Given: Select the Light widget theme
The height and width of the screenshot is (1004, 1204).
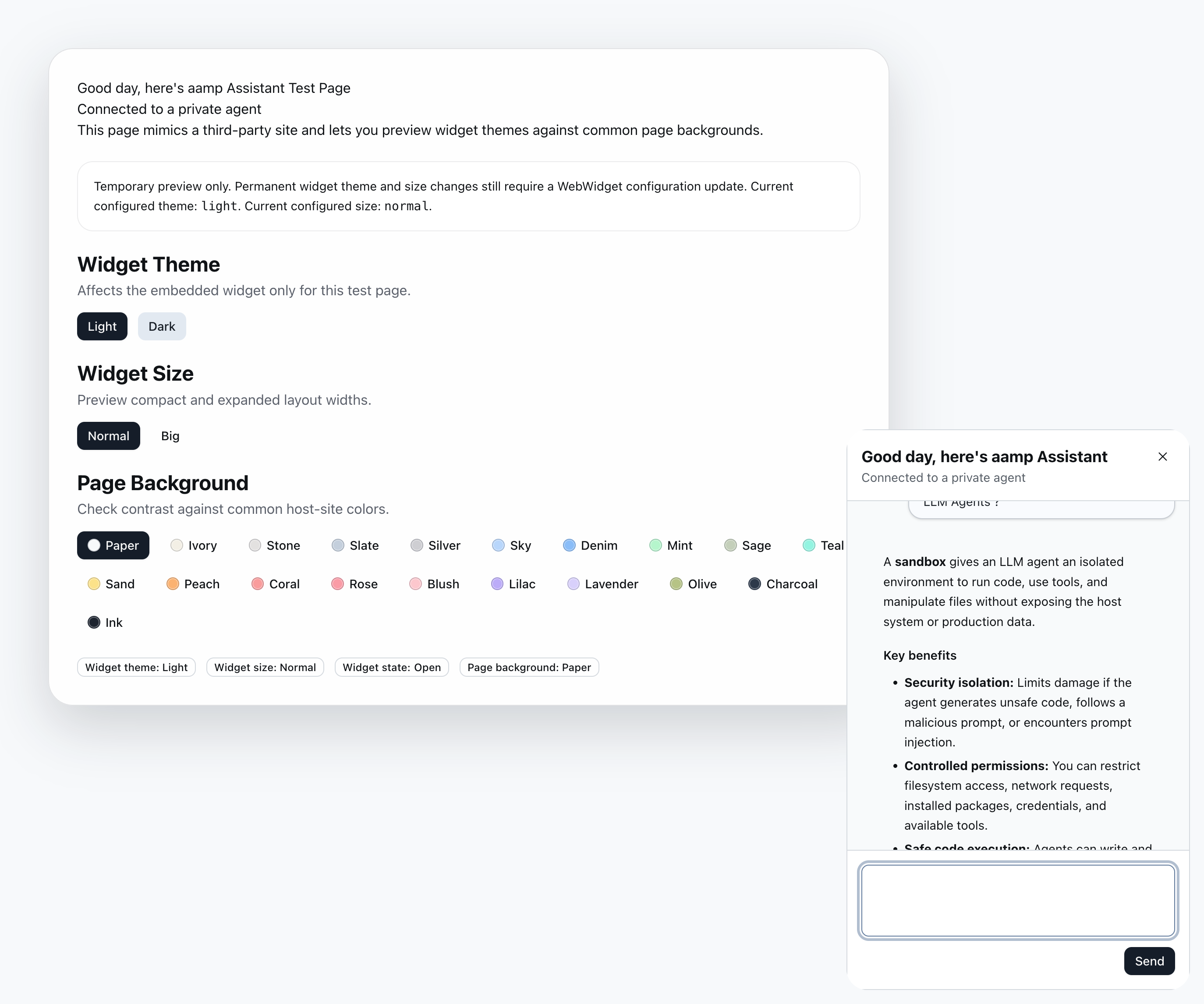Looking at the screenshot, I should (x=102, y=327).
